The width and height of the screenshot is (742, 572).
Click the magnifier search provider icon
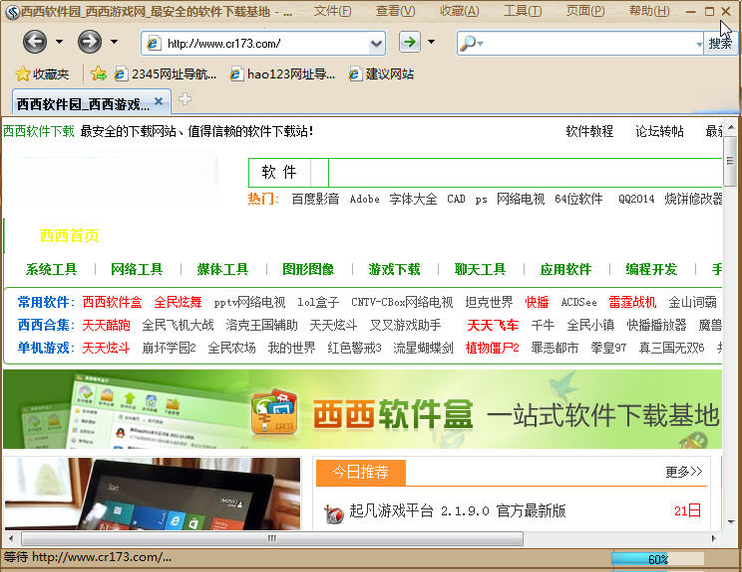click(x=470, y=44)
